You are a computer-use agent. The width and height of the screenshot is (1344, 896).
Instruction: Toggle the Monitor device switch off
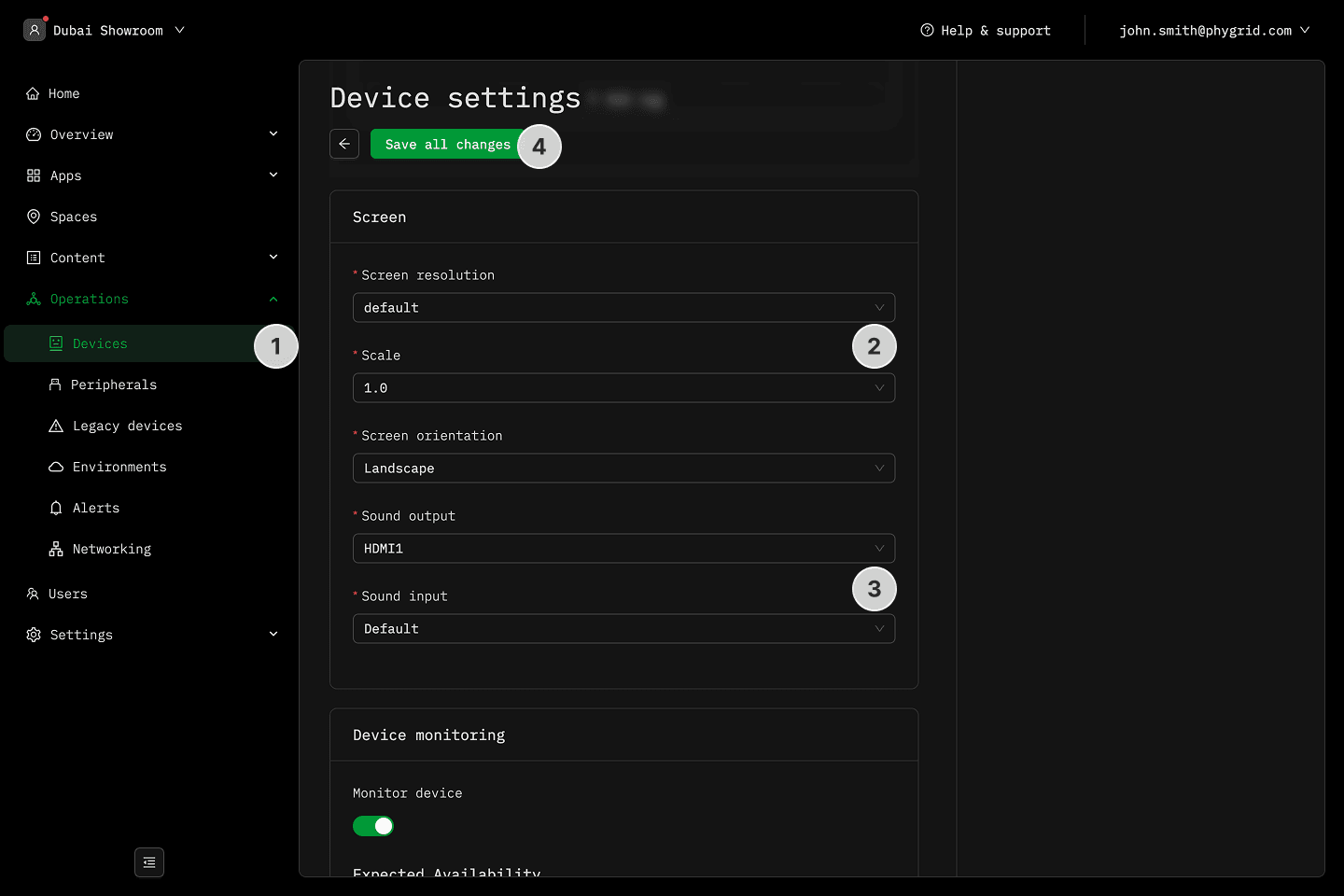[x=373, y=826]
